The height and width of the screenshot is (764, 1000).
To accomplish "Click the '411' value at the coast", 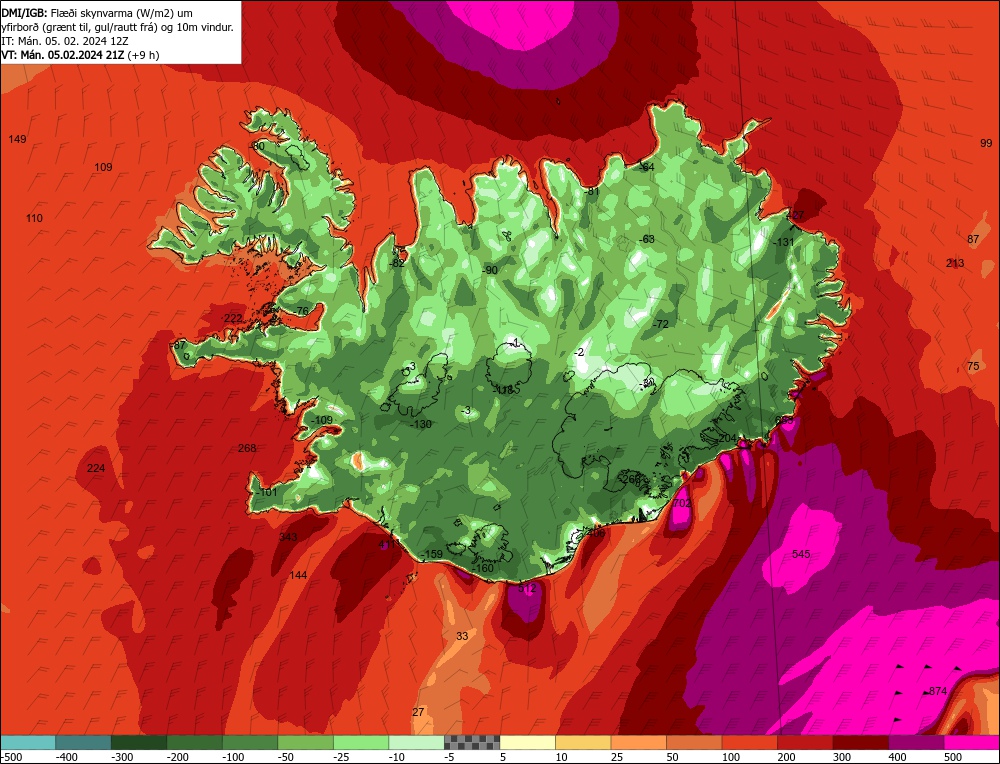I will pyautogui.click(x=388, y=545).
